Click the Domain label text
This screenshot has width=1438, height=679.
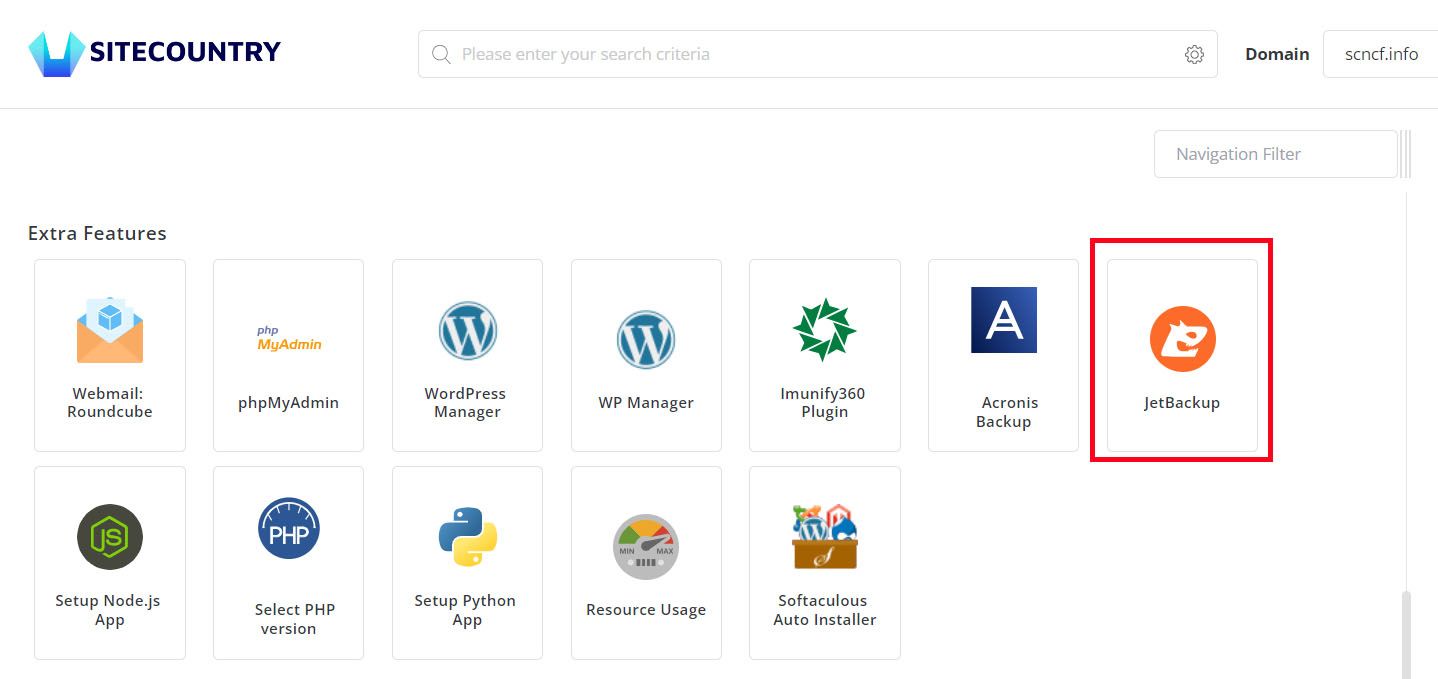[1277, 54]
